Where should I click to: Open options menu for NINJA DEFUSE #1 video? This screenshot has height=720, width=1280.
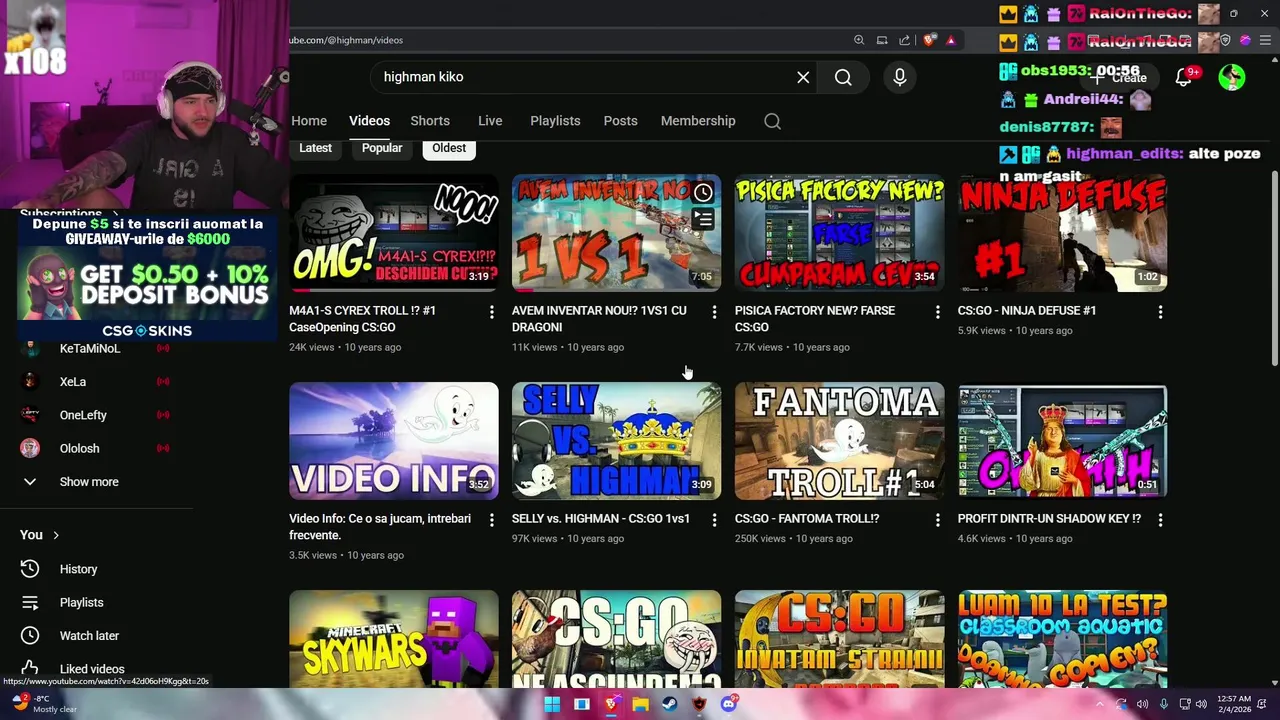click(x=1160, y=312)
